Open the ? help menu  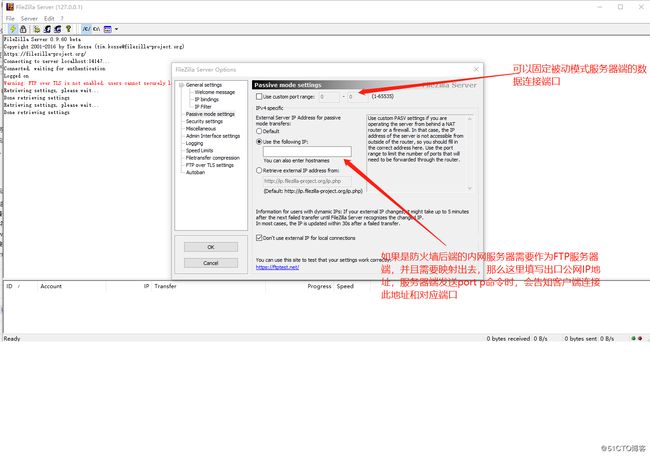coord(62,19)
